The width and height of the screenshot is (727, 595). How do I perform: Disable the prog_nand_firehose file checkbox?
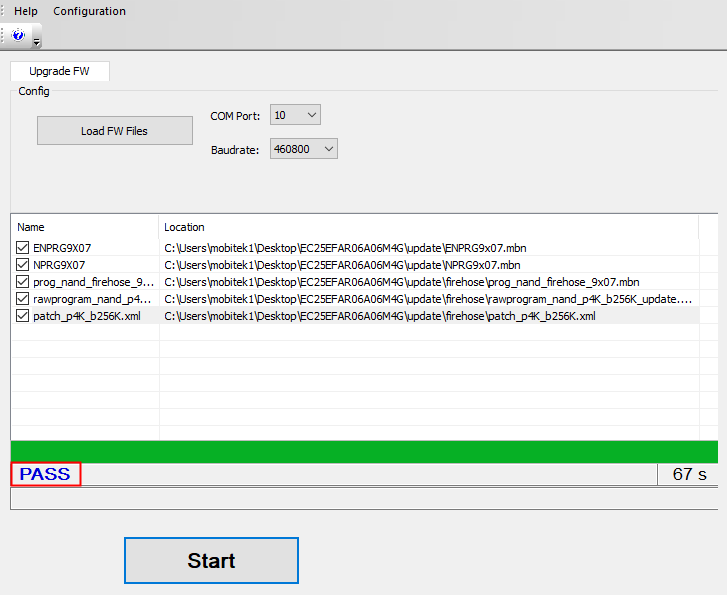coord(23,282)
